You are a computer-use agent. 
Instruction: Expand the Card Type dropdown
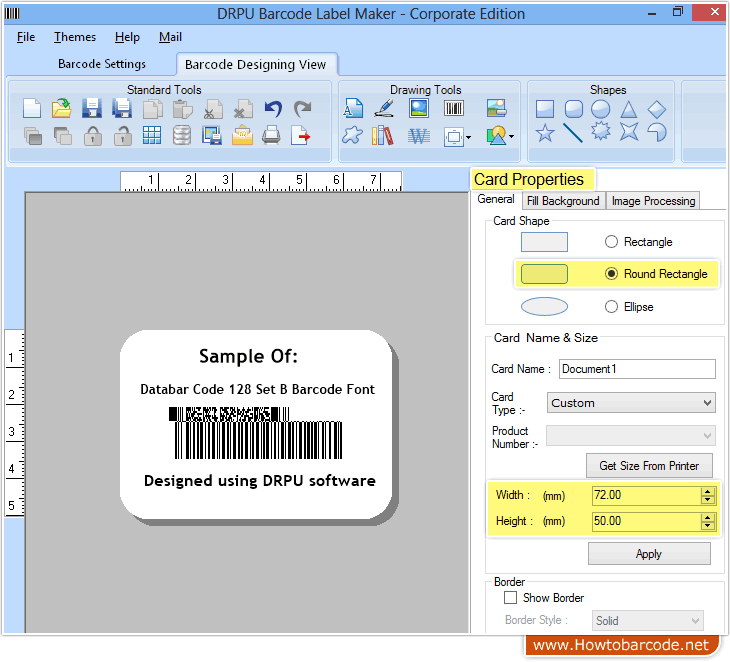coord(631,403)
